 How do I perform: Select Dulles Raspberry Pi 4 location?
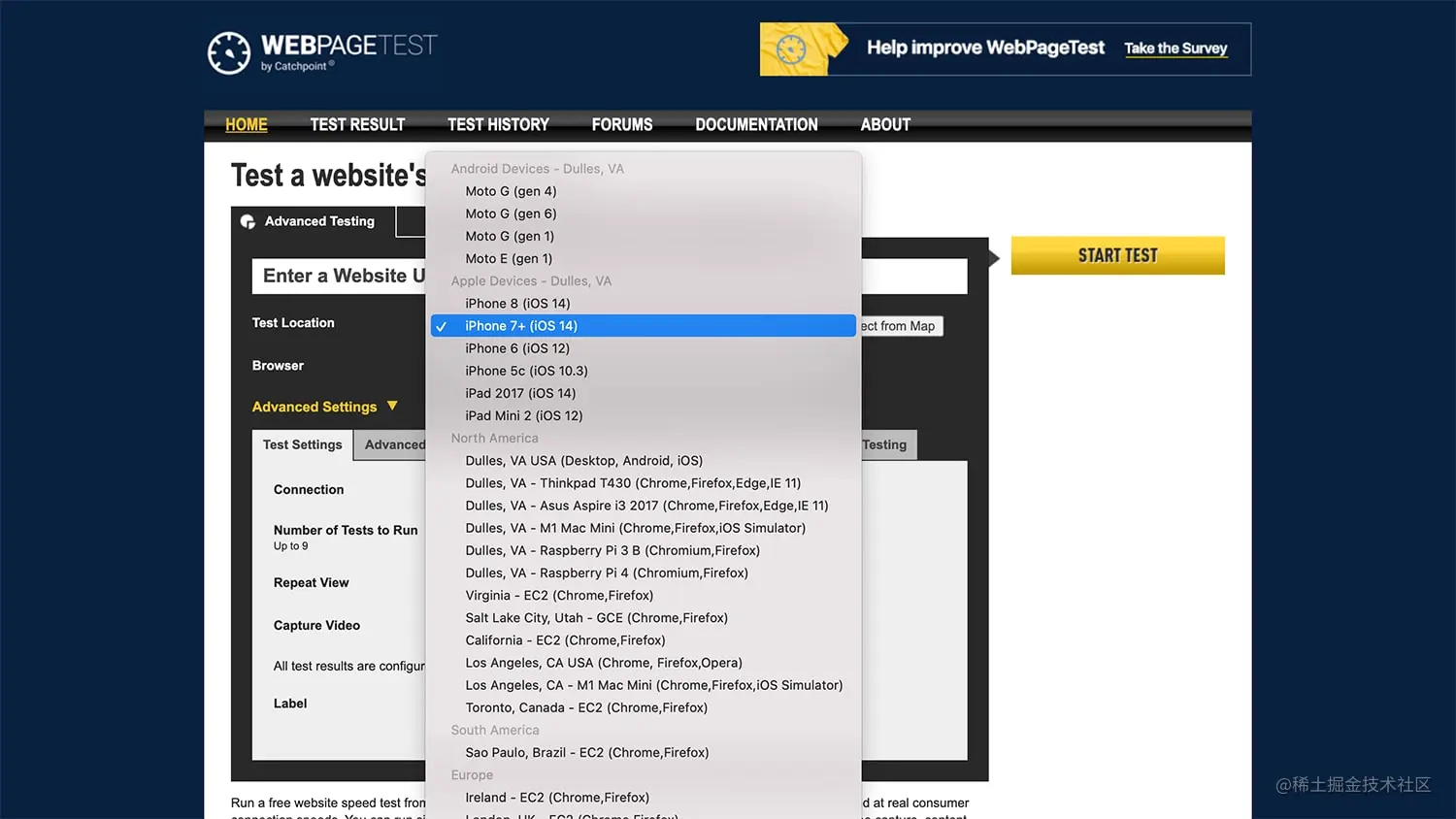[x=643, y=573]
